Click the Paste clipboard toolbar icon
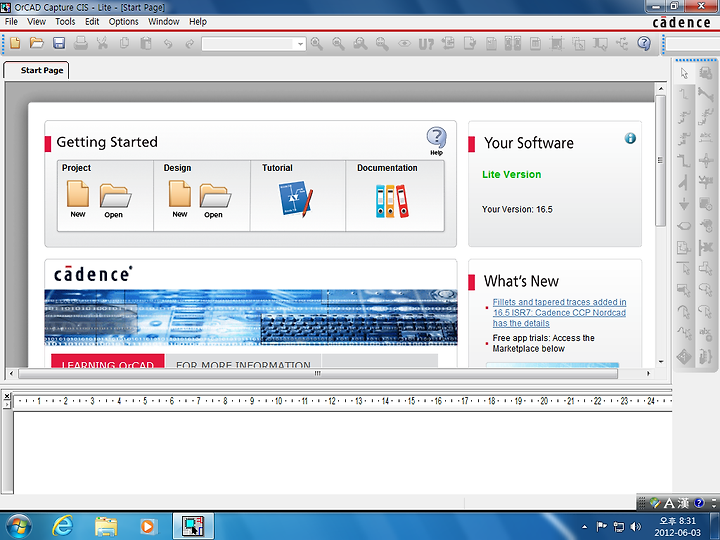This screenshot has width=720, height=540. point(146,43)
